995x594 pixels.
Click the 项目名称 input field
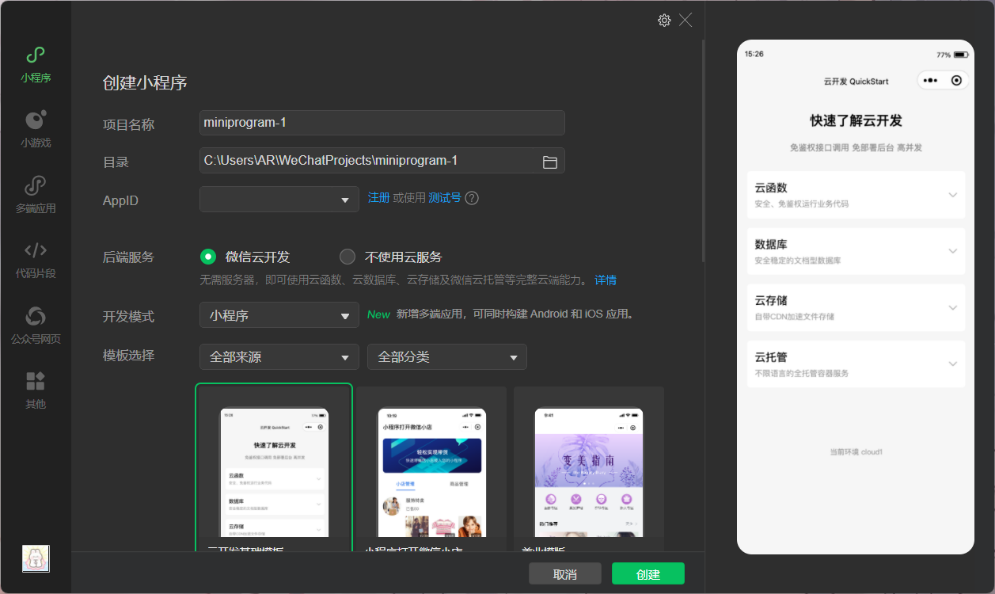point(382,122)
